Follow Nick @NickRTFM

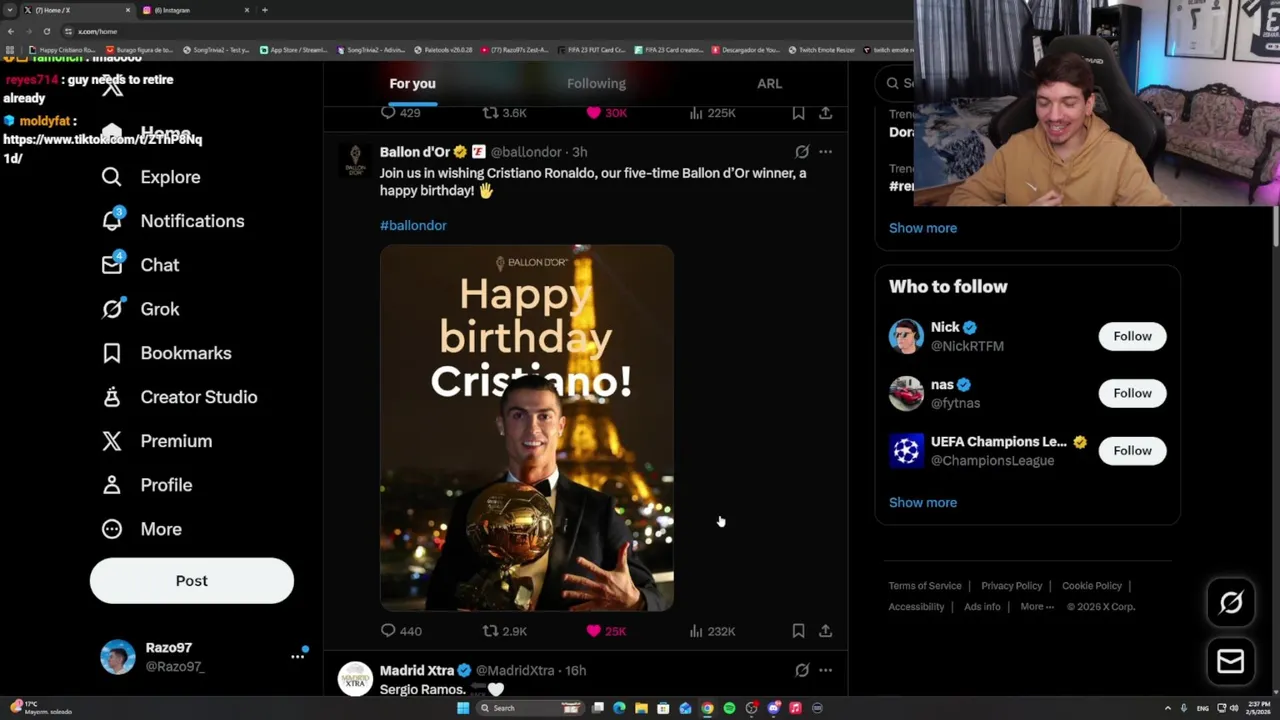coord(1132,336)
